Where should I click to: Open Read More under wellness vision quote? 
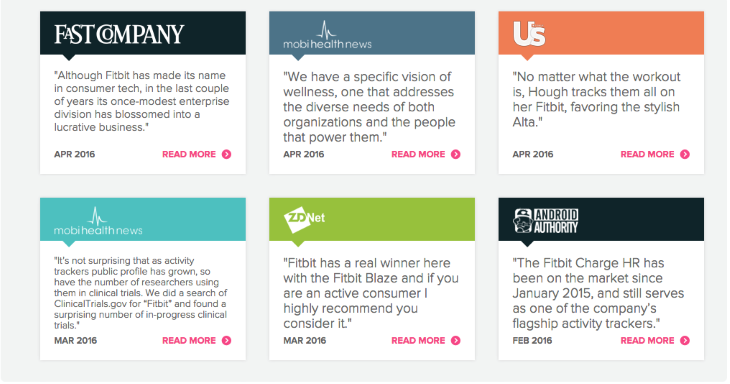[418, 154]
